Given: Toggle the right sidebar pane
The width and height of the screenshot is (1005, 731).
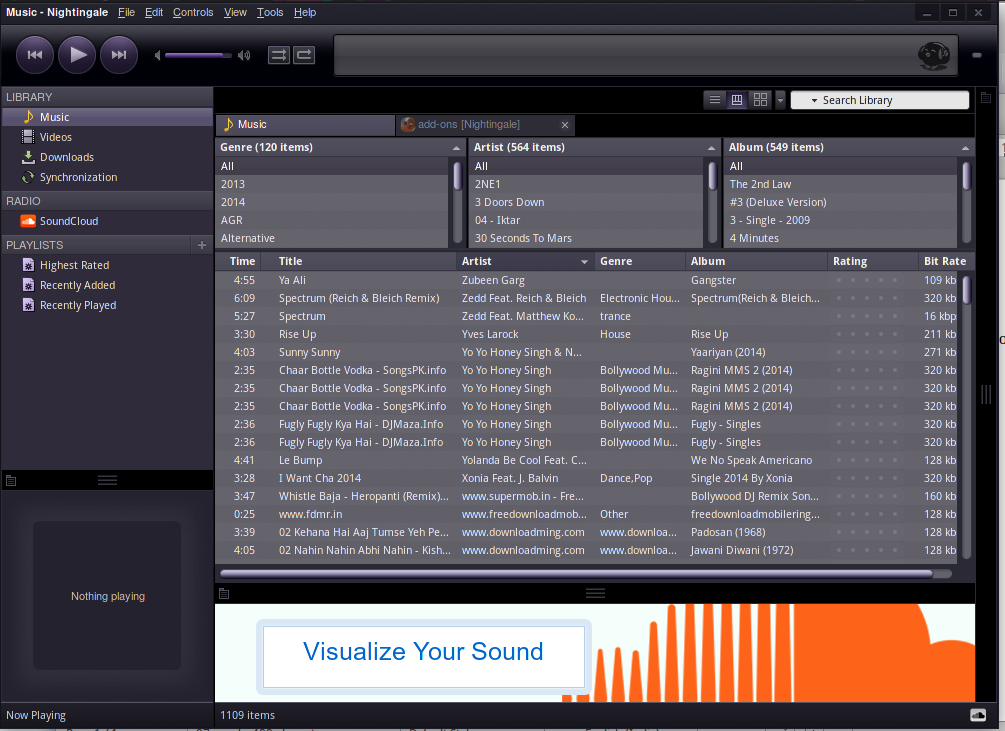Looking at the screenshot, I should pyautogui.click(x=986, y=98).
